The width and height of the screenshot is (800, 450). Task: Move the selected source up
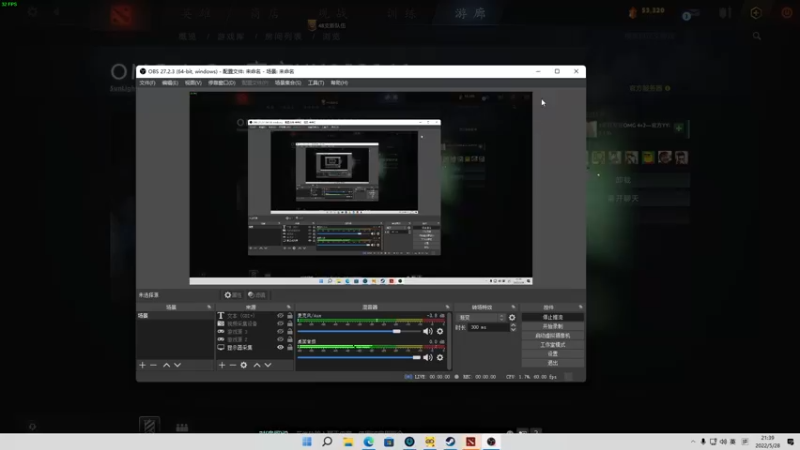tap(257, 365)
